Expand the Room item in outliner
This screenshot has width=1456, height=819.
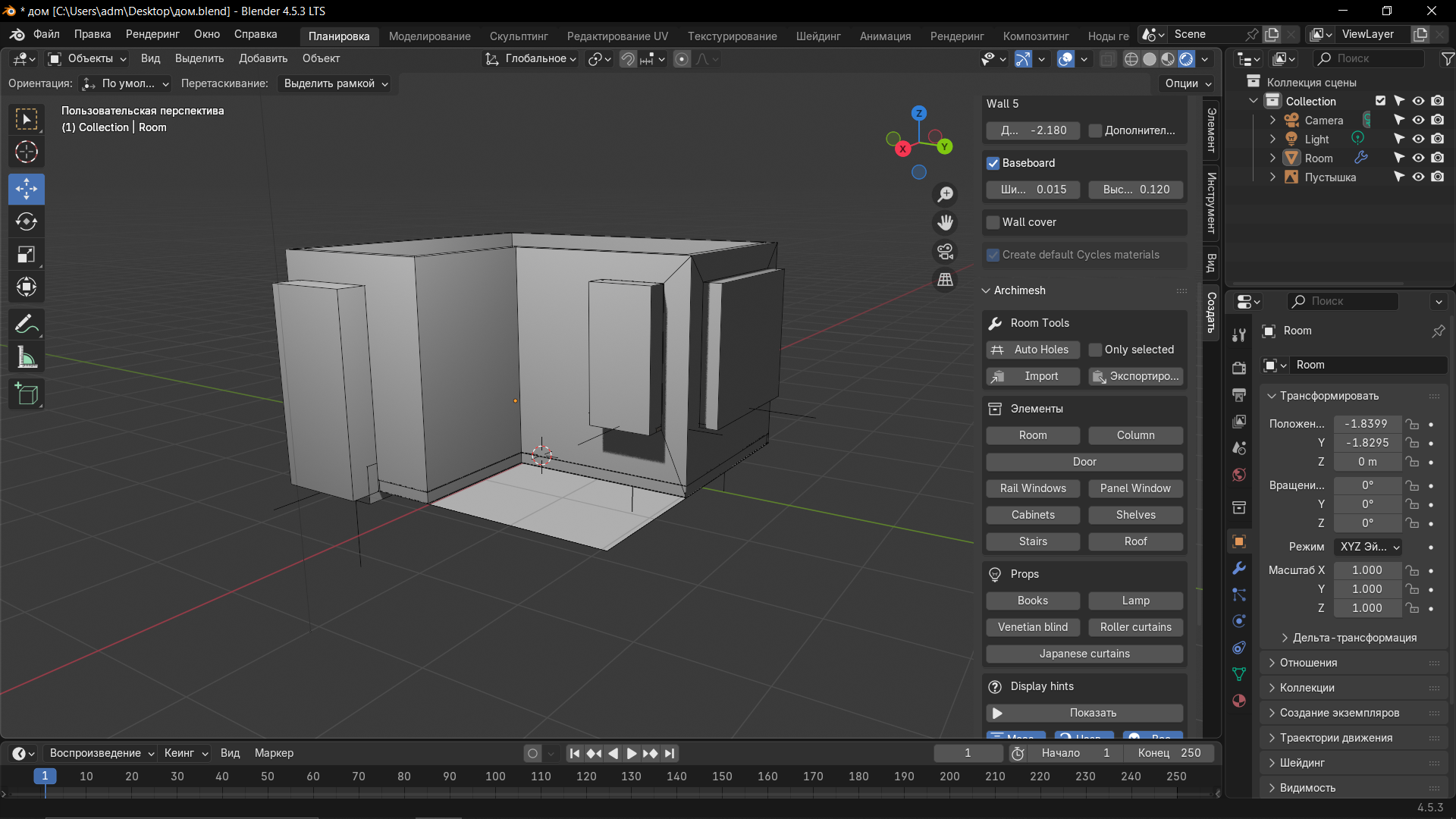(x=1272, y=158)
